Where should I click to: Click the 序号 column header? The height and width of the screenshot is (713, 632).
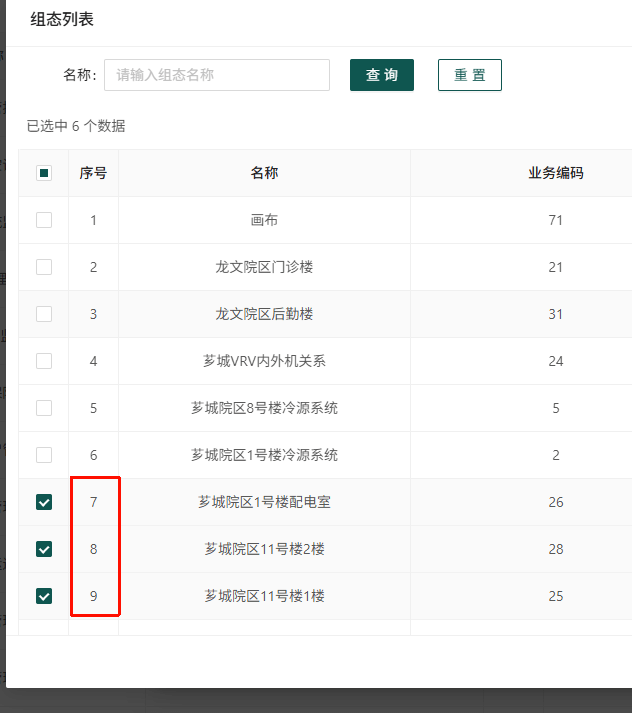(93, 173)
